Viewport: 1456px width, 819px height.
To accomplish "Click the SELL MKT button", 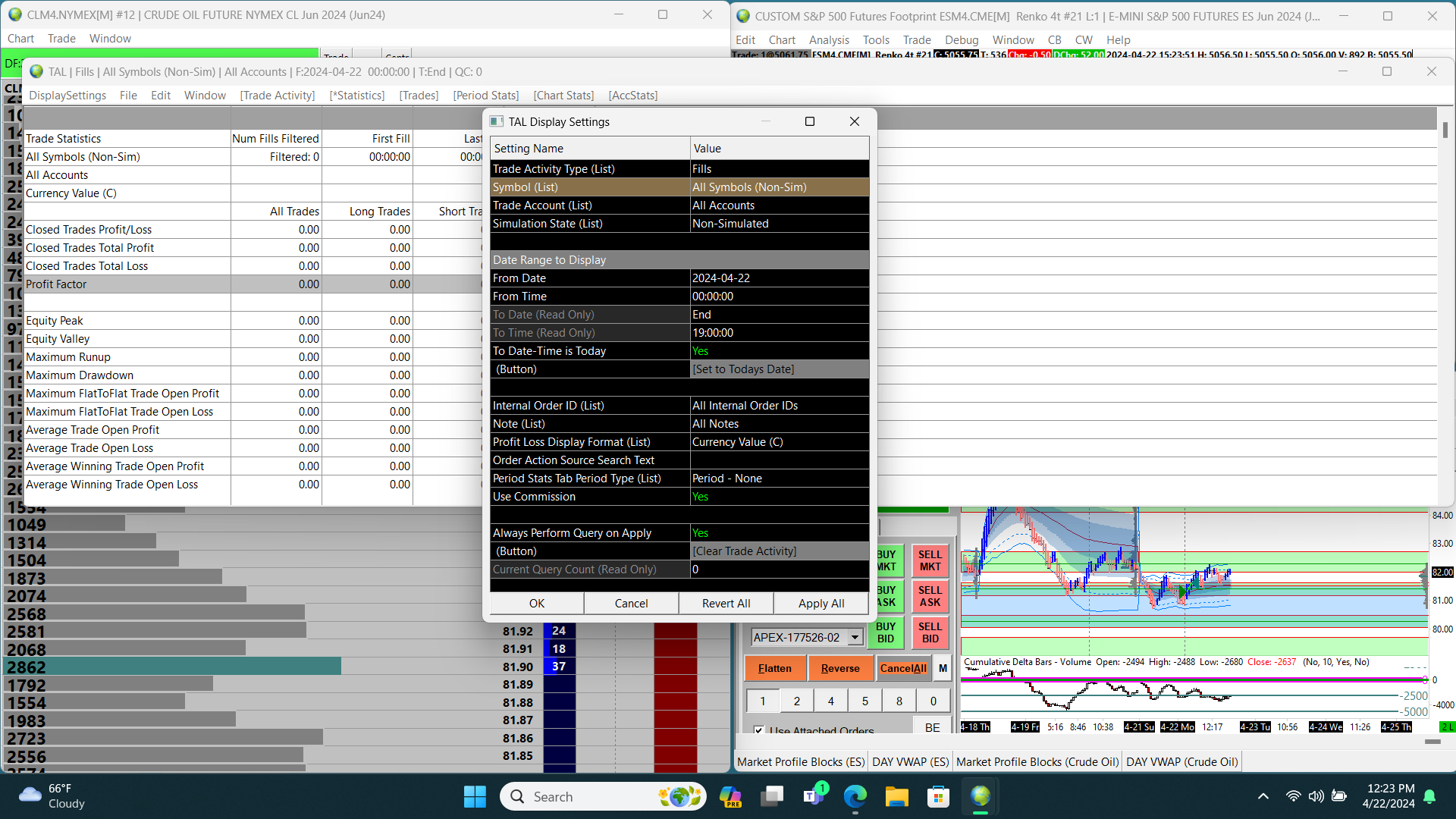I will click(930, 560).
